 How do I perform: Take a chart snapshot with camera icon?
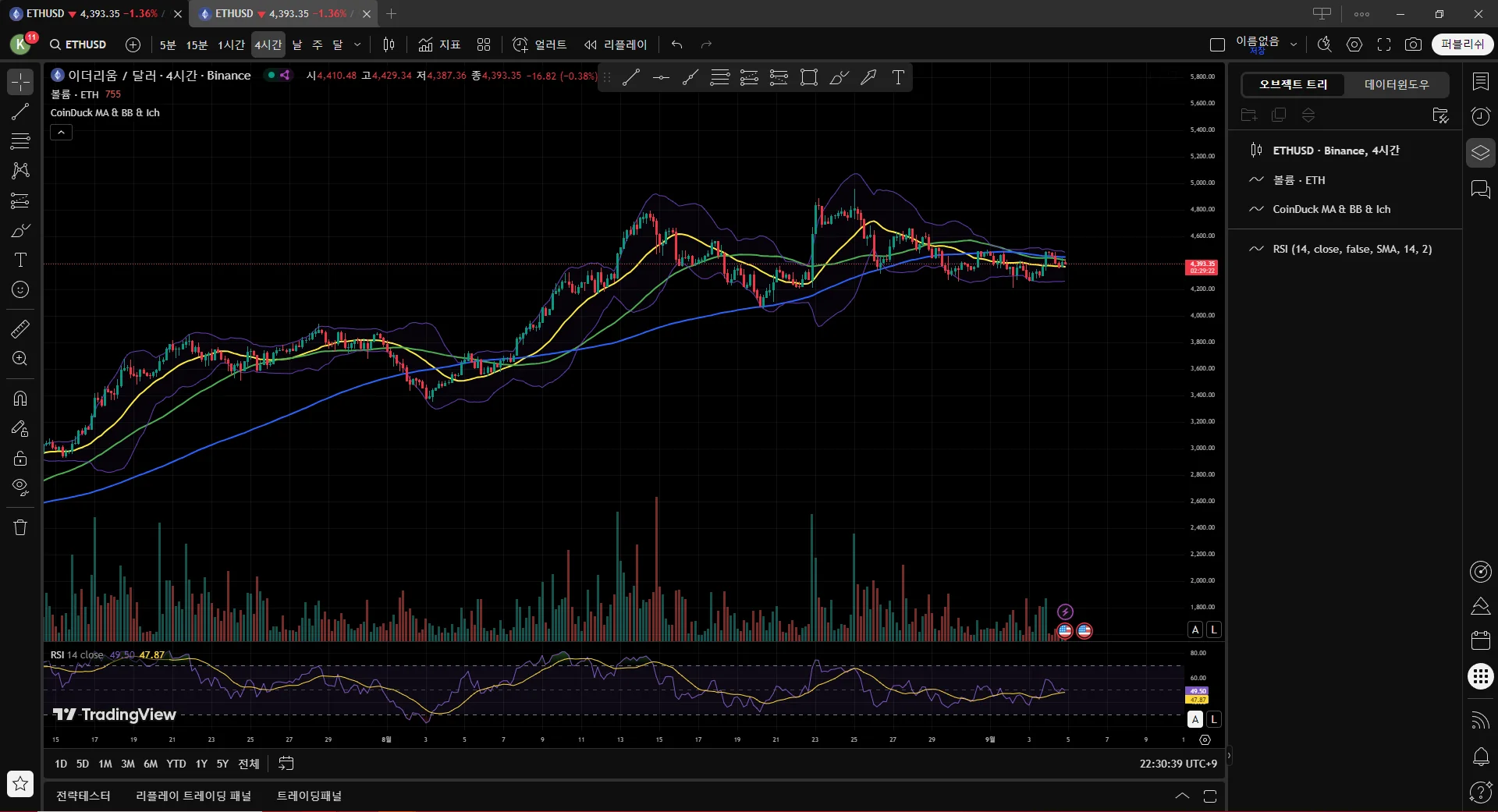pos(1413,44)
